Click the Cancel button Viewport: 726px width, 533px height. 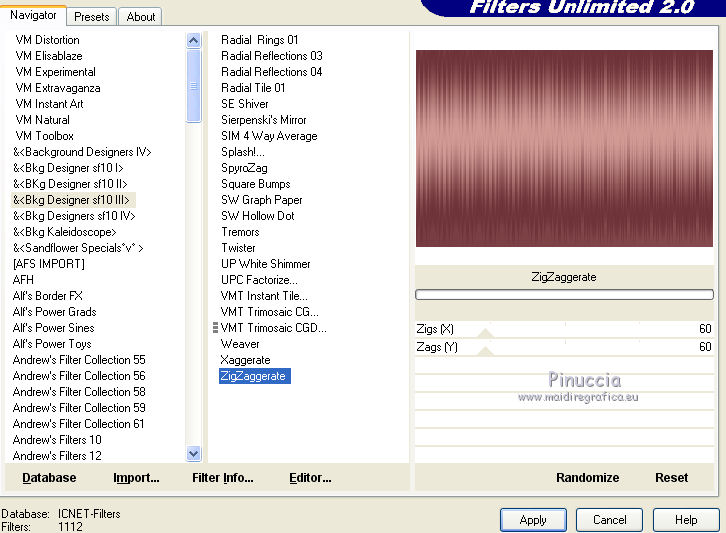(609, 520)
